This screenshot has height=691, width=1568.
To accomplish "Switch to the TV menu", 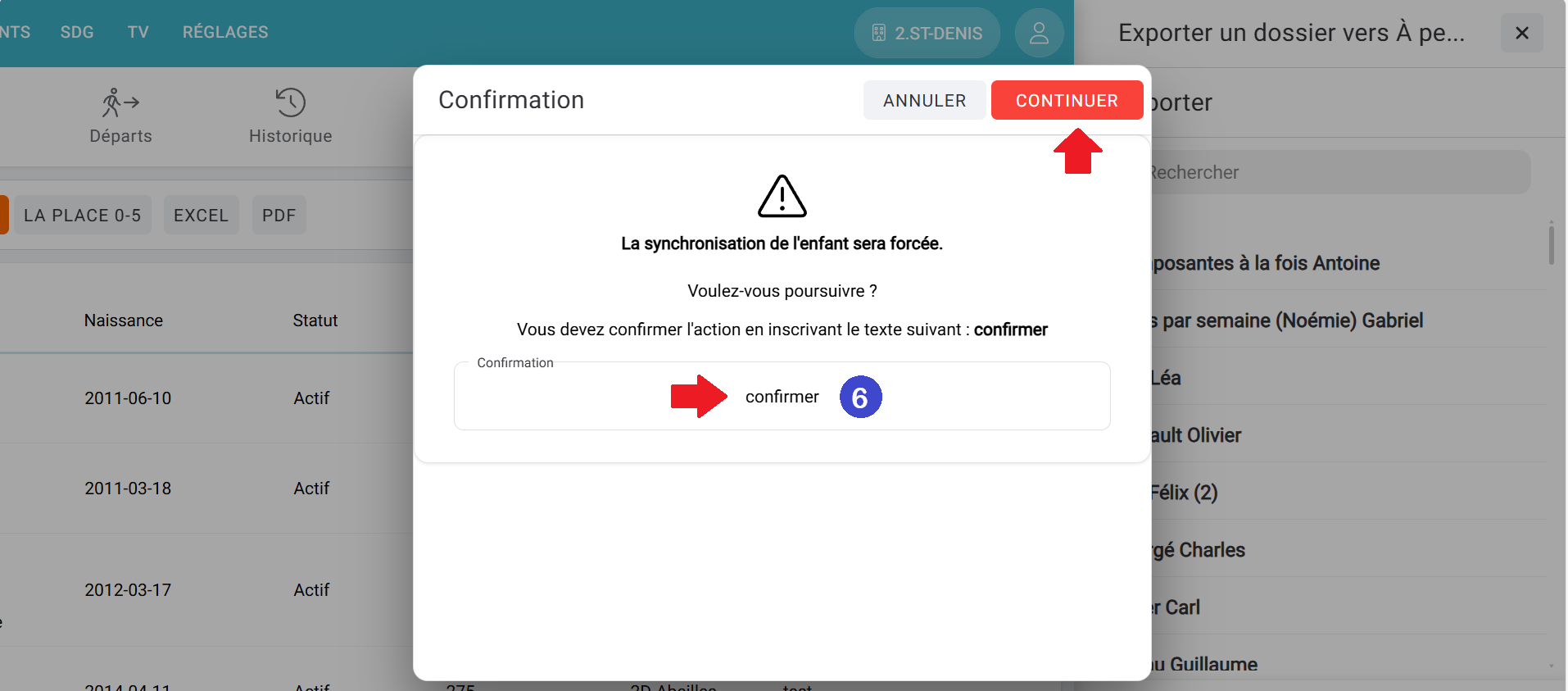I will coord(138,32).
